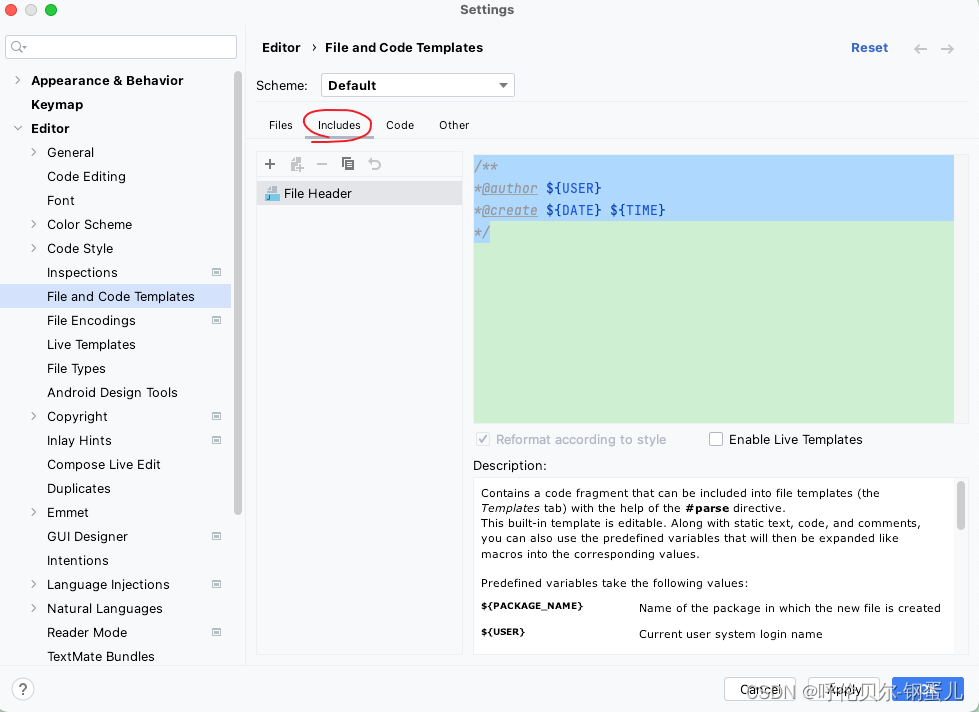
Task: Click the Language Injections project-level icon
Action: point(217,585)
